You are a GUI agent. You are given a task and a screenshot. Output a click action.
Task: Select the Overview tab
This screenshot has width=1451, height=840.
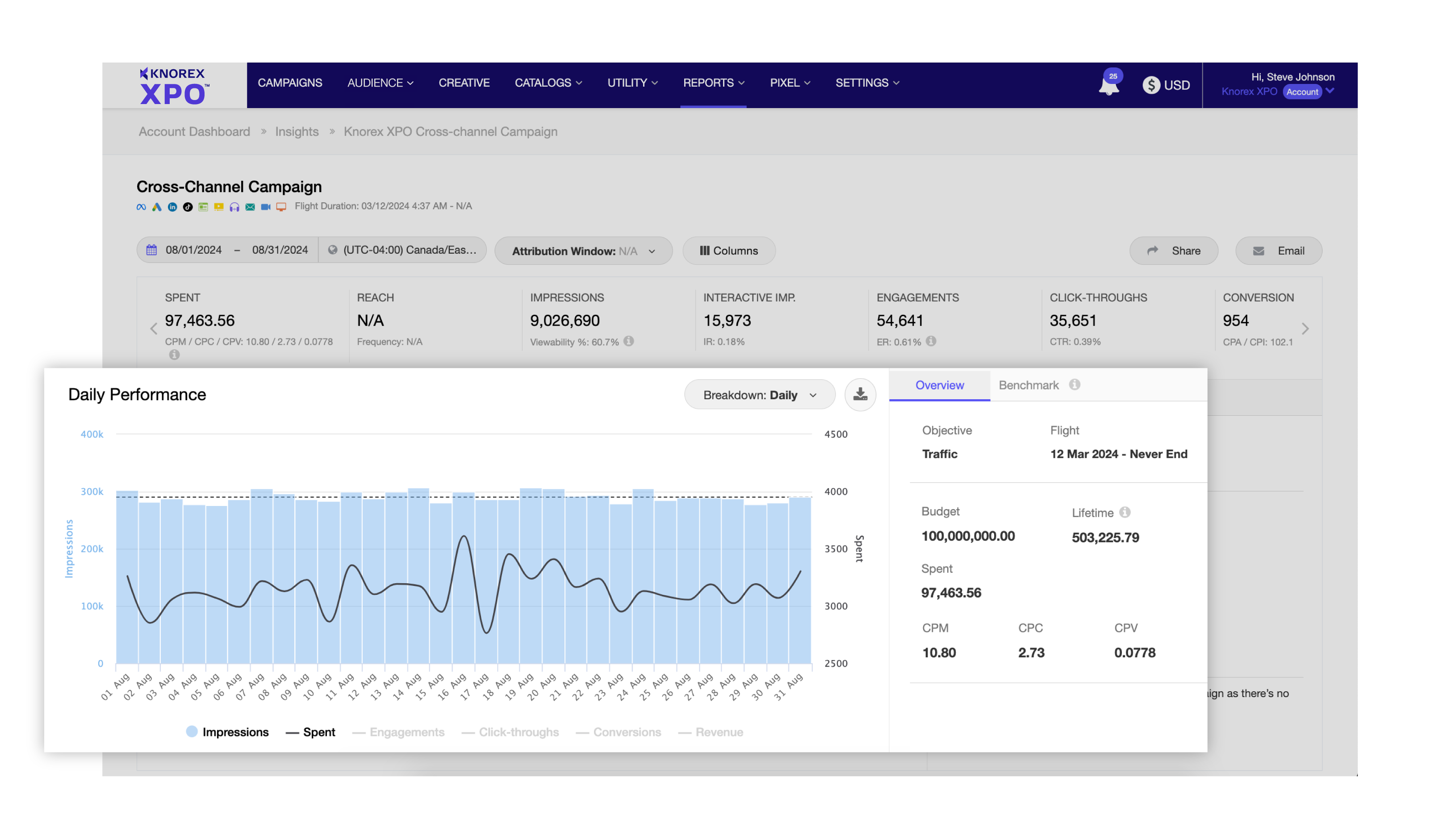(x=940, y=384)
